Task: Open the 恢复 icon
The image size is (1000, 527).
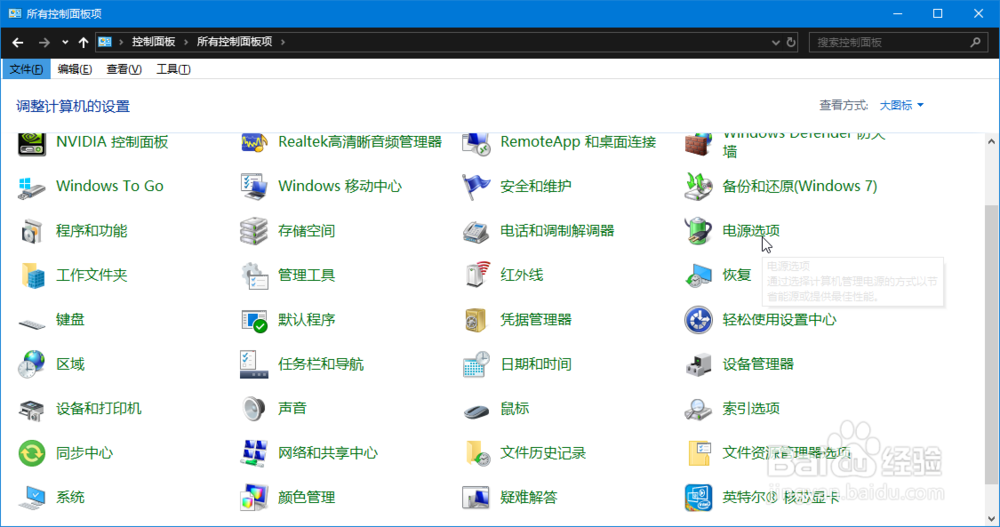Action: (698, 275)
